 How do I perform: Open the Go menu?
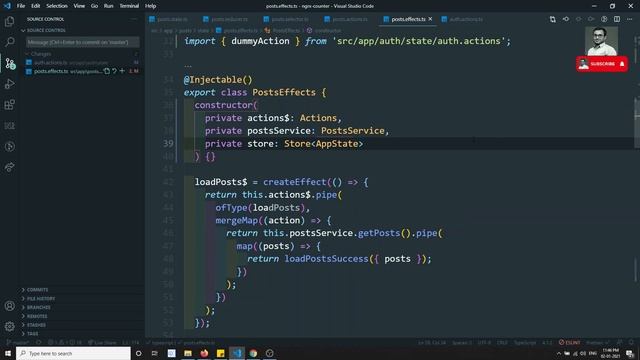(94, 6)
